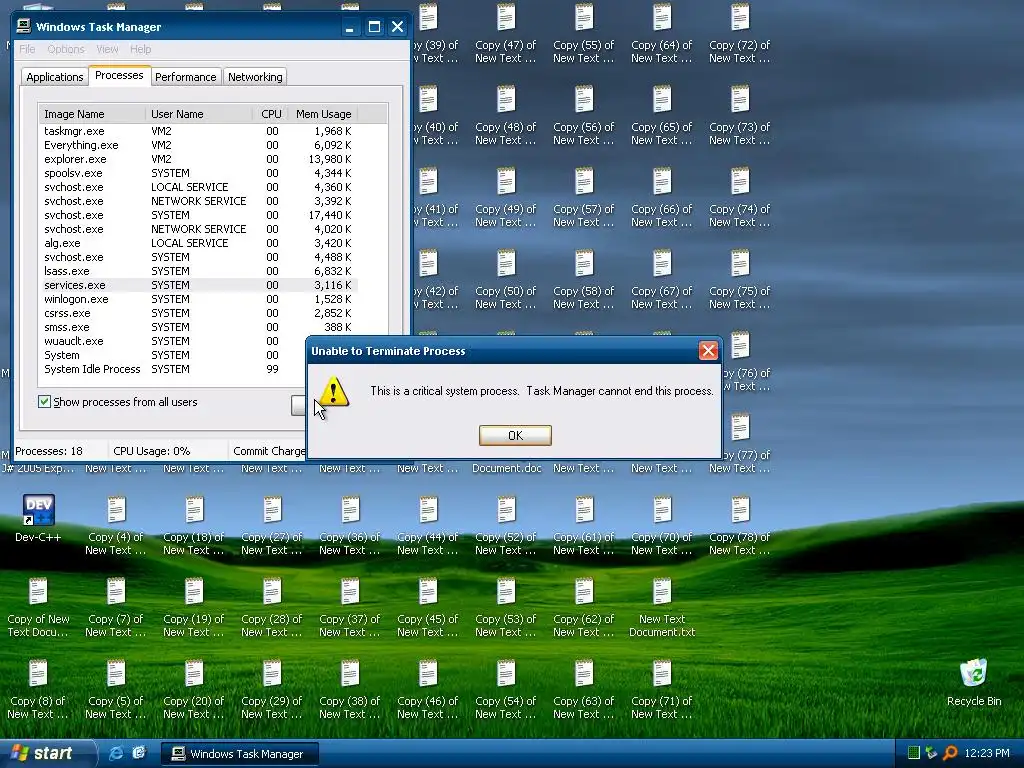Viewport: 1024px width, 768px height.
Task: Select the csrss.exe process row
Action: point(198,313)
